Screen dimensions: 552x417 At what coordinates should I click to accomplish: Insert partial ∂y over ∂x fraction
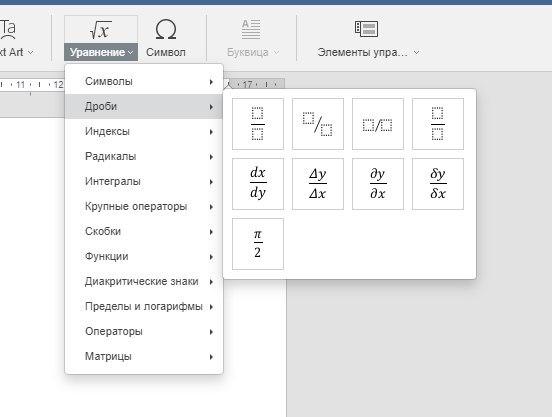coord(378,184)
